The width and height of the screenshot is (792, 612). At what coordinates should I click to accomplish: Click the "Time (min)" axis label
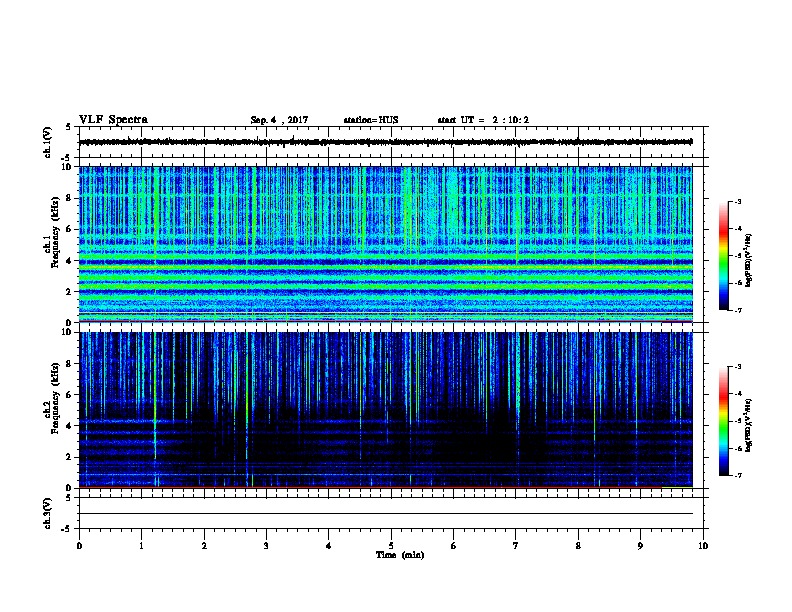[x=400, y=555]
